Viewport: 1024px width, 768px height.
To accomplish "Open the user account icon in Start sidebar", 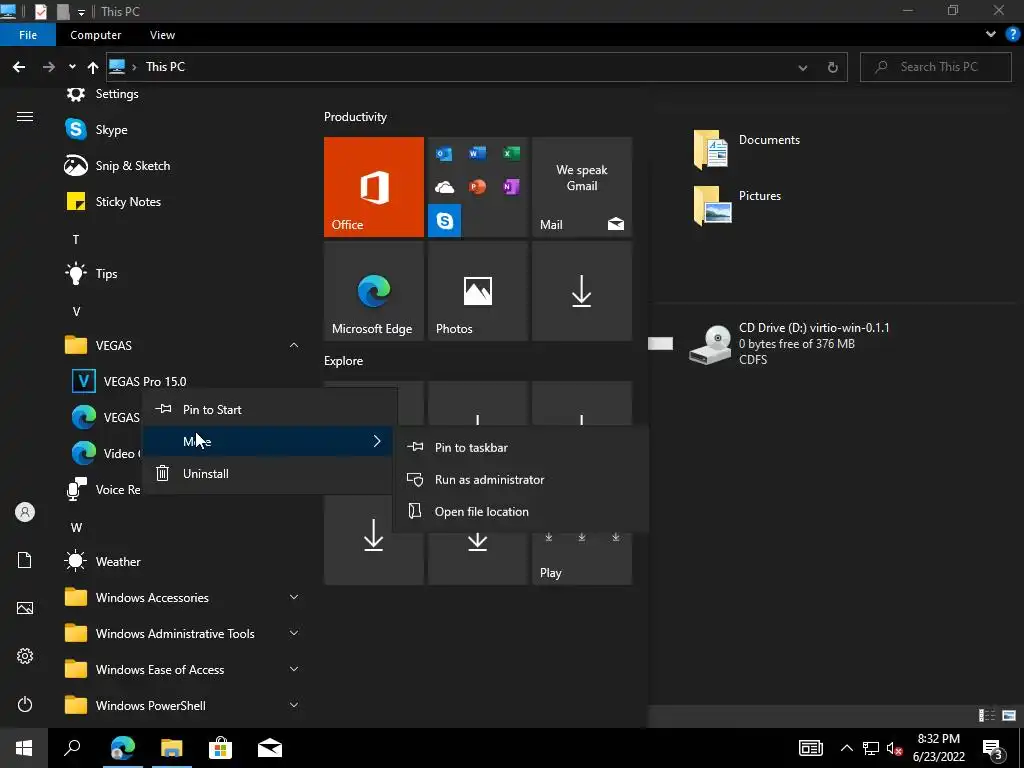I will coord(25,512).
